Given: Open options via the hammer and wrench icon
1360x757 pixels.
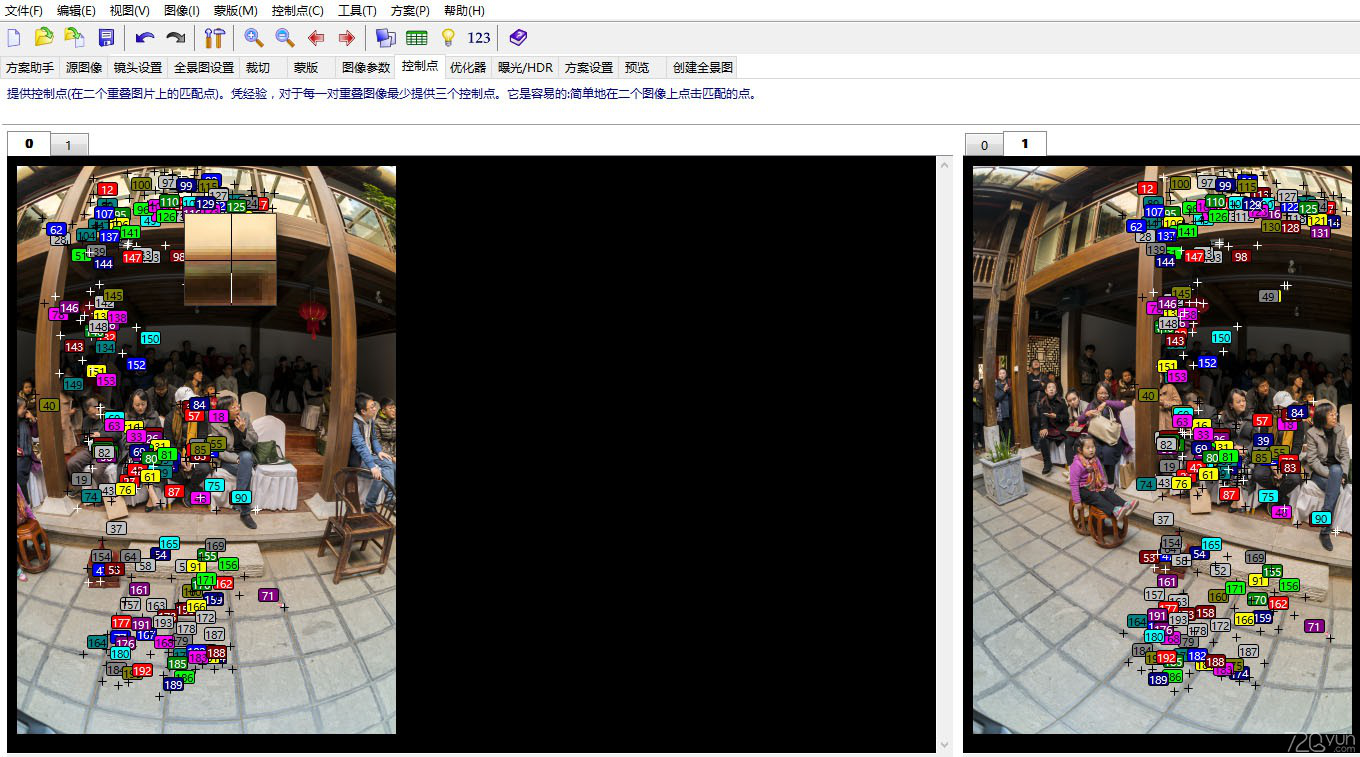Looking at the screenshot, I should pos(214,38).
